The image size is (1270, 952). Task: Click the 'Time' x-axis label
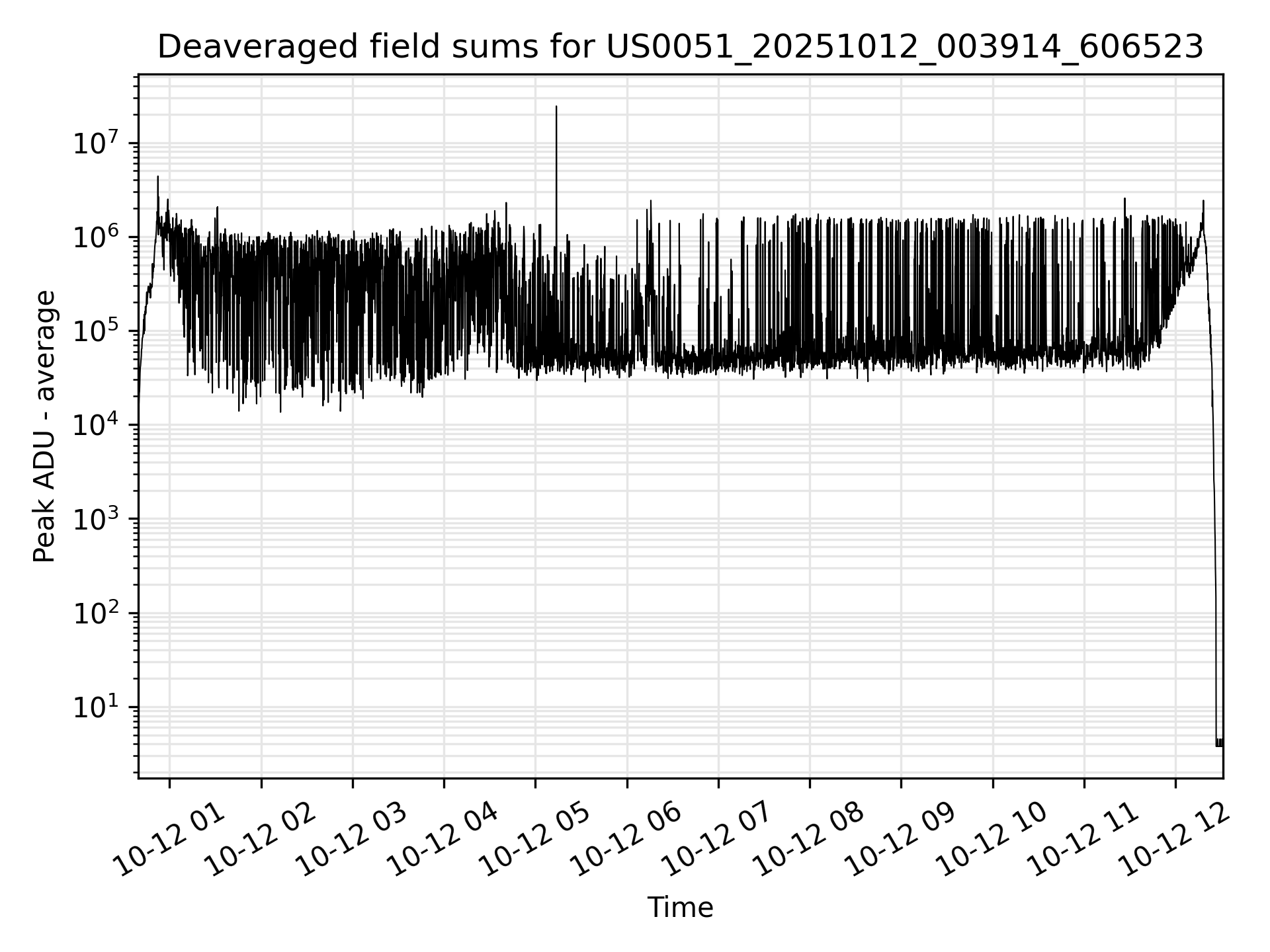[680, 908]
